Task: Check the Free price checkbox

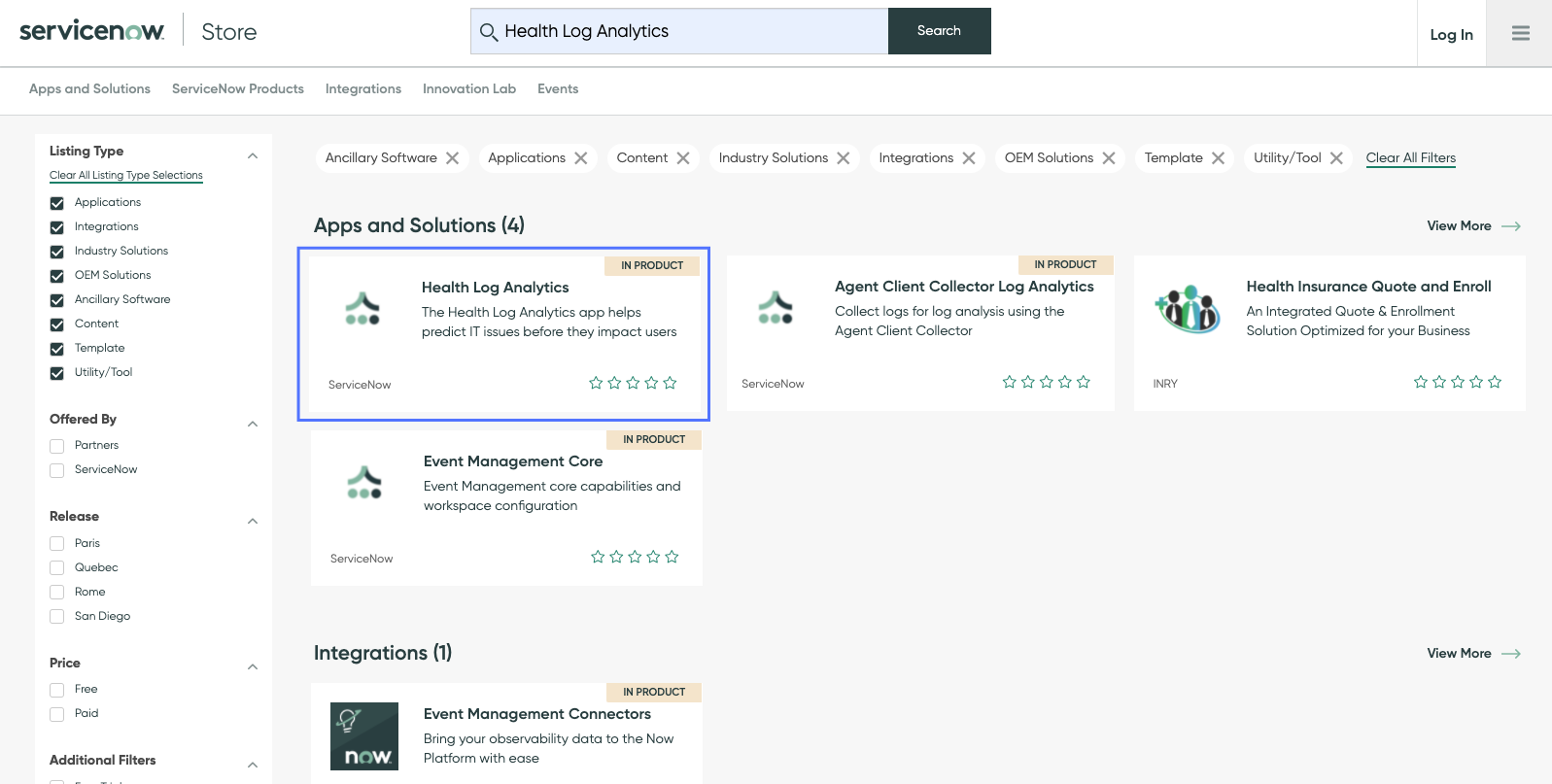Action: (57, 690)
